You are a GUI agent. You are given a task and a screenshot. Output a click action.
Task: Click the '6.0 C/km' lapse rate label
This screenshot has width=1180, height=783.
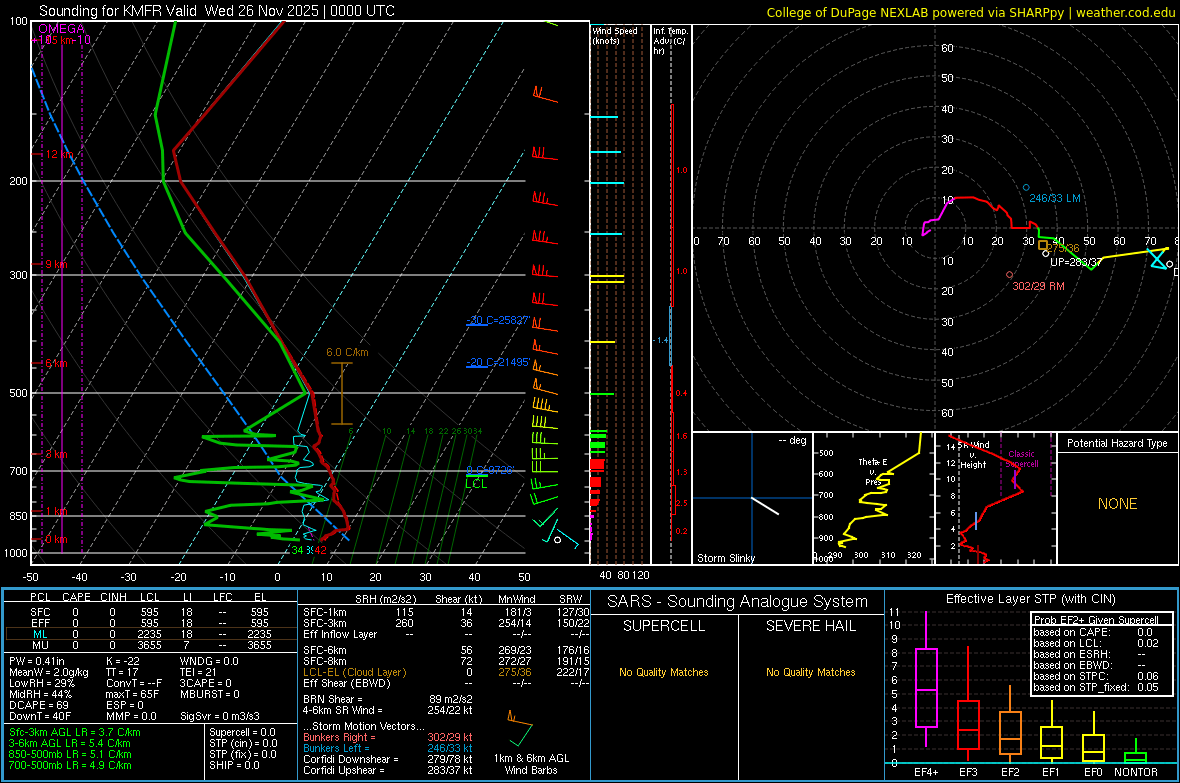(x=347, y=352)
